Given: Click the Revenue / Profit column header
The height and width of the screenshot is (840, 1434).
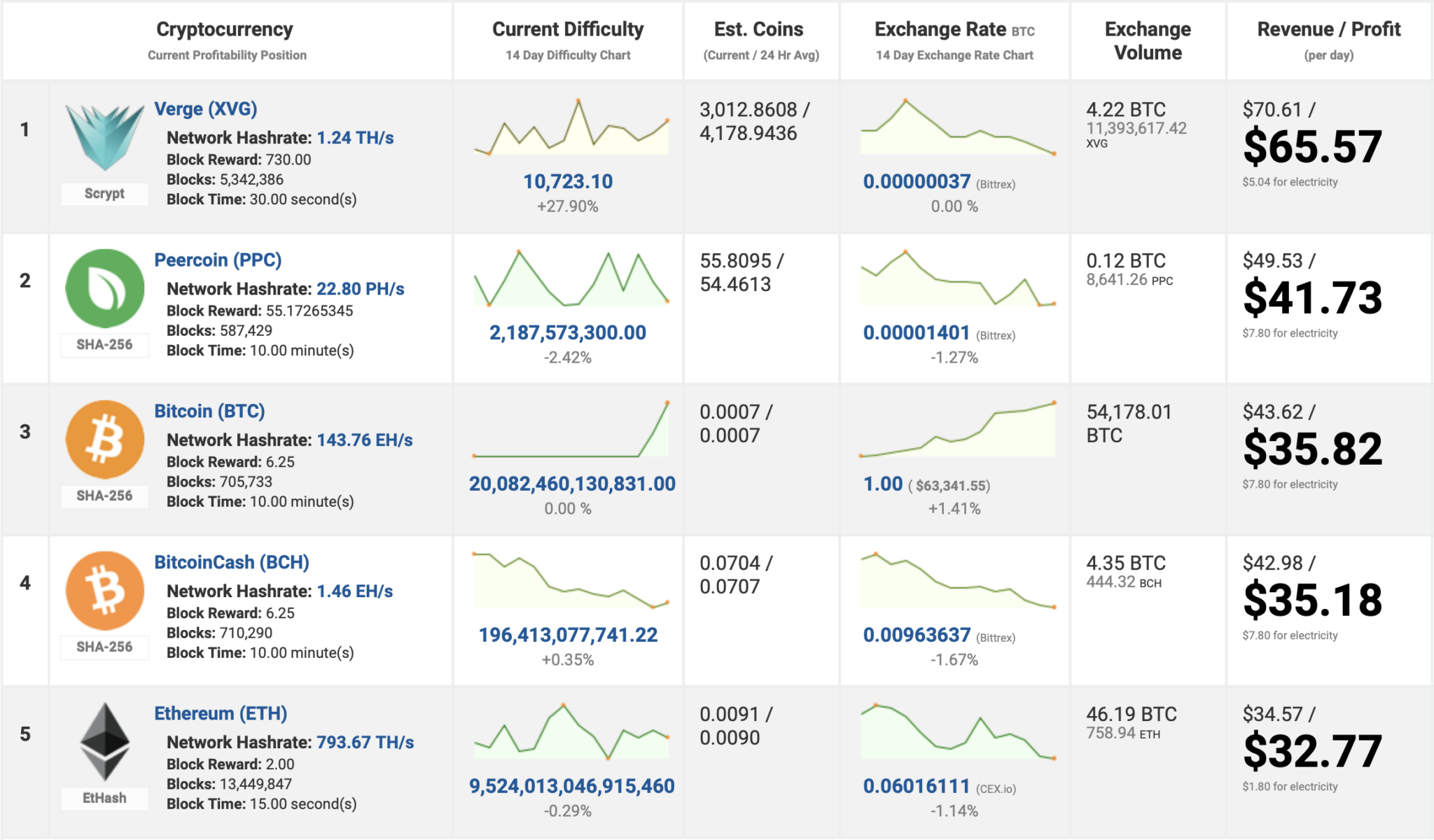Looking at the screenshot, I should coord(1329,29).
